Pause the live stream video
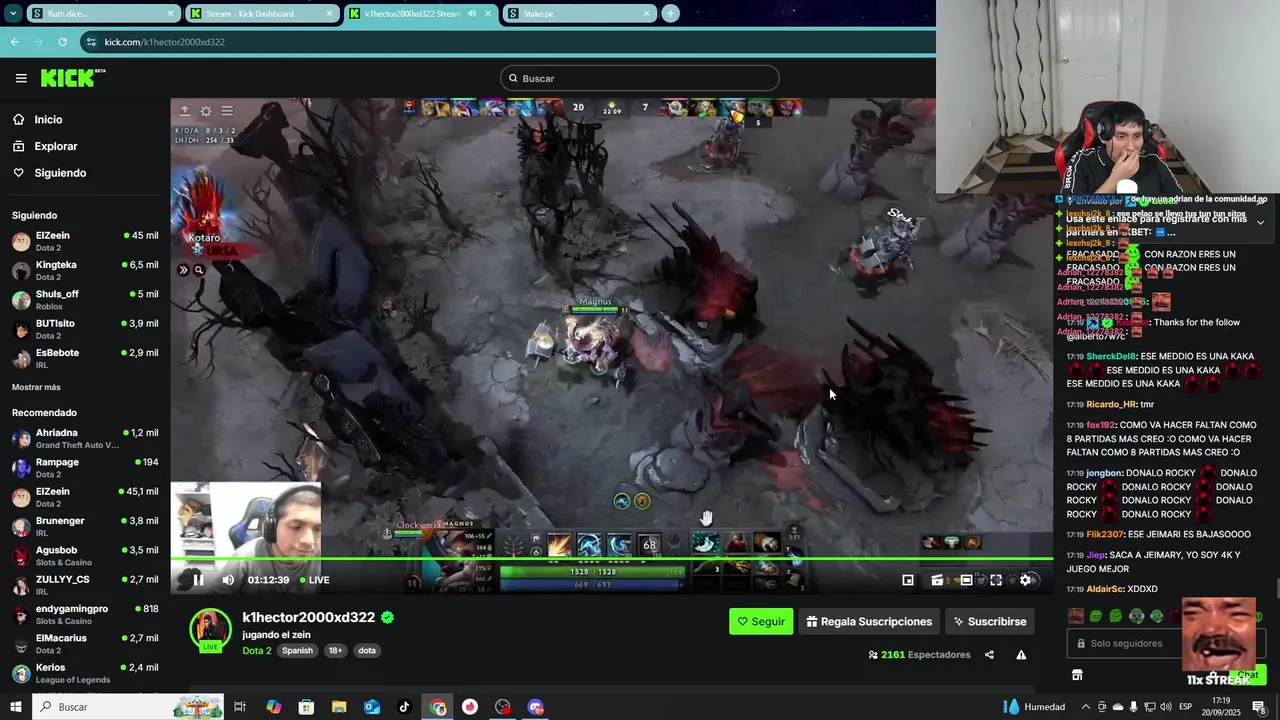This screenshot has height=720, width=1280. (x=198, y=580)
